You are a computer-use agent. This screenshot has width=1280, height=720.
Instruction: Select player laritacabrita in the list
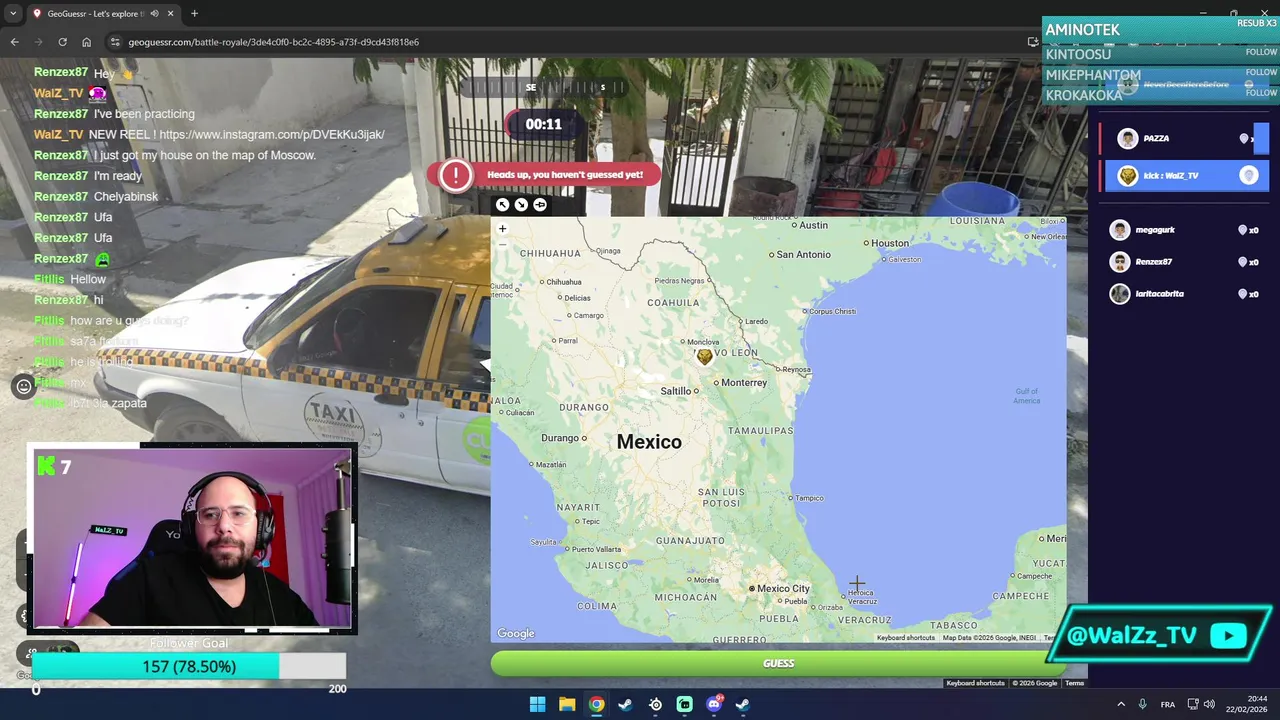click(x=1185, y=294)
